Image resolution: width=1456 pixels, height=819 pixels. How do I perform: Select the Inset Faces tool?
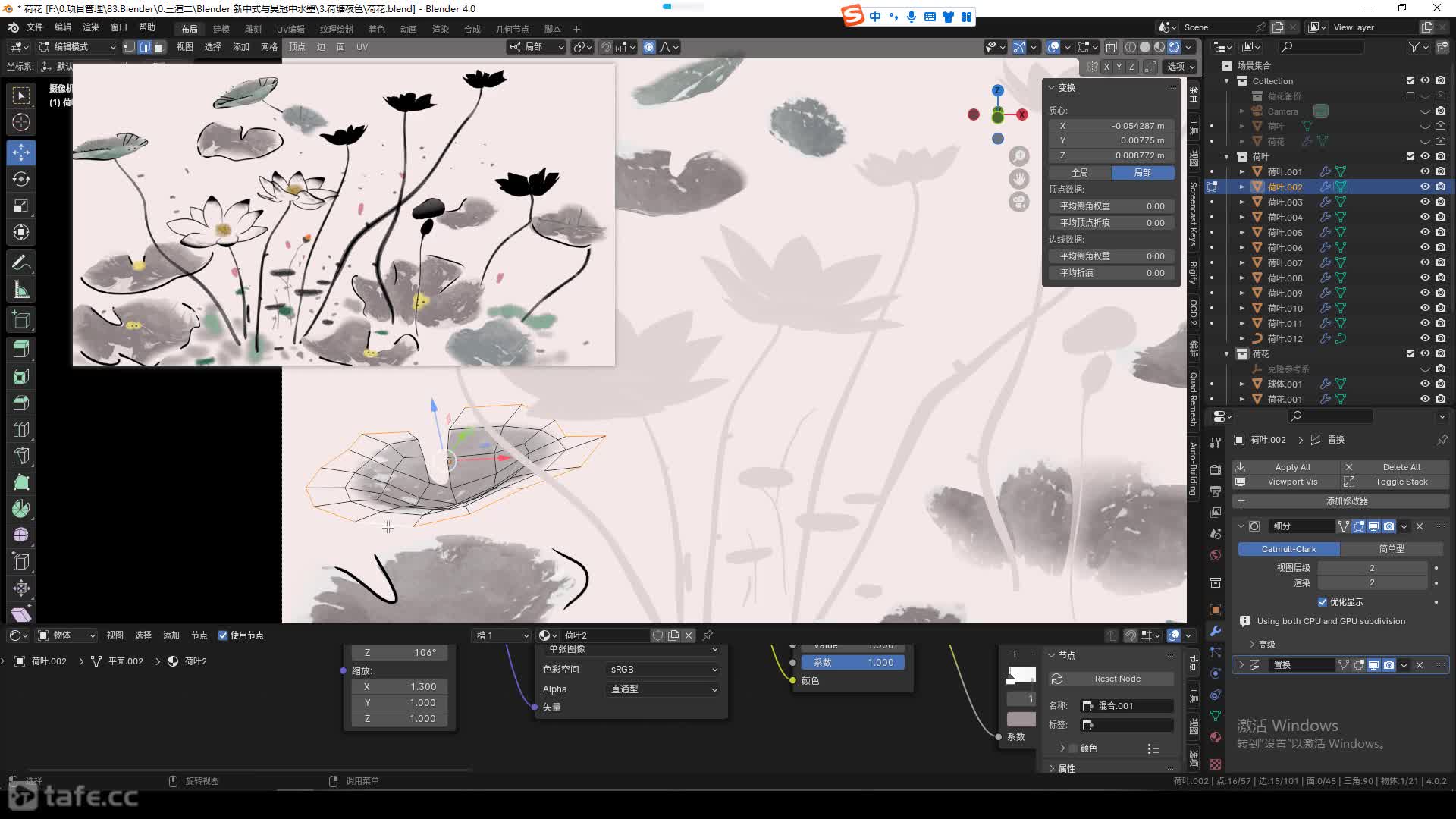tap(21, 376)
